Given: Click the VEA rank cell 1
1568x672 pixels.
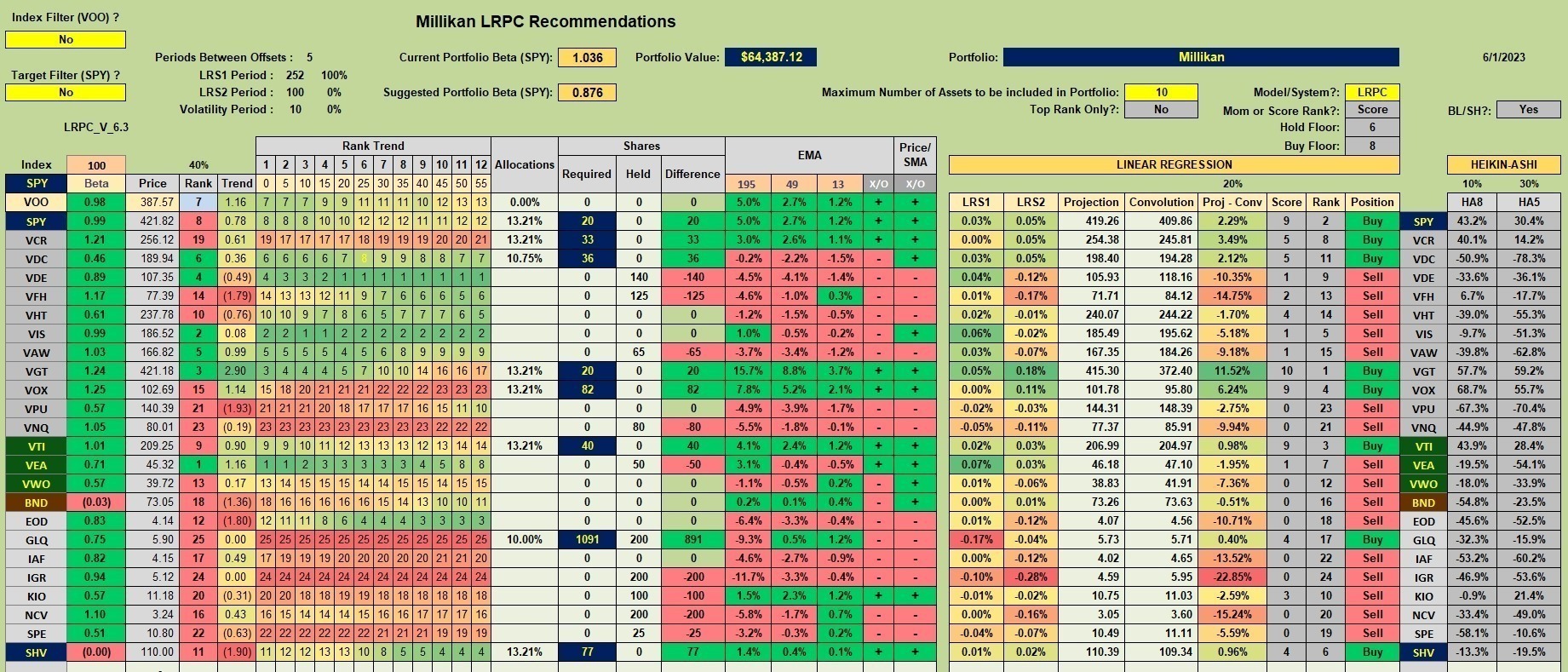Looking at the screenshot, I should coord(198,464).
